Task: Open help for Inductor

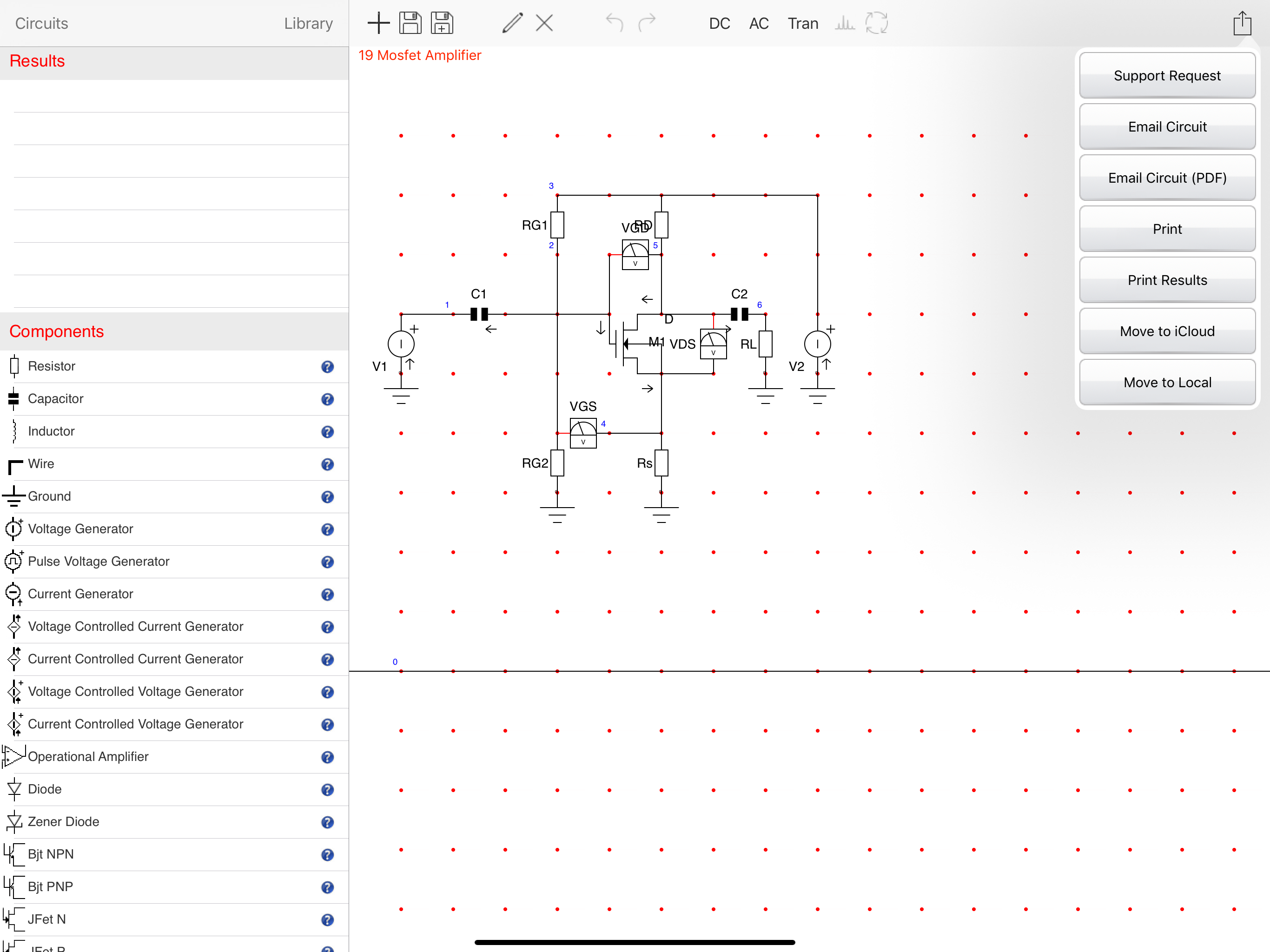Action: 327,432
